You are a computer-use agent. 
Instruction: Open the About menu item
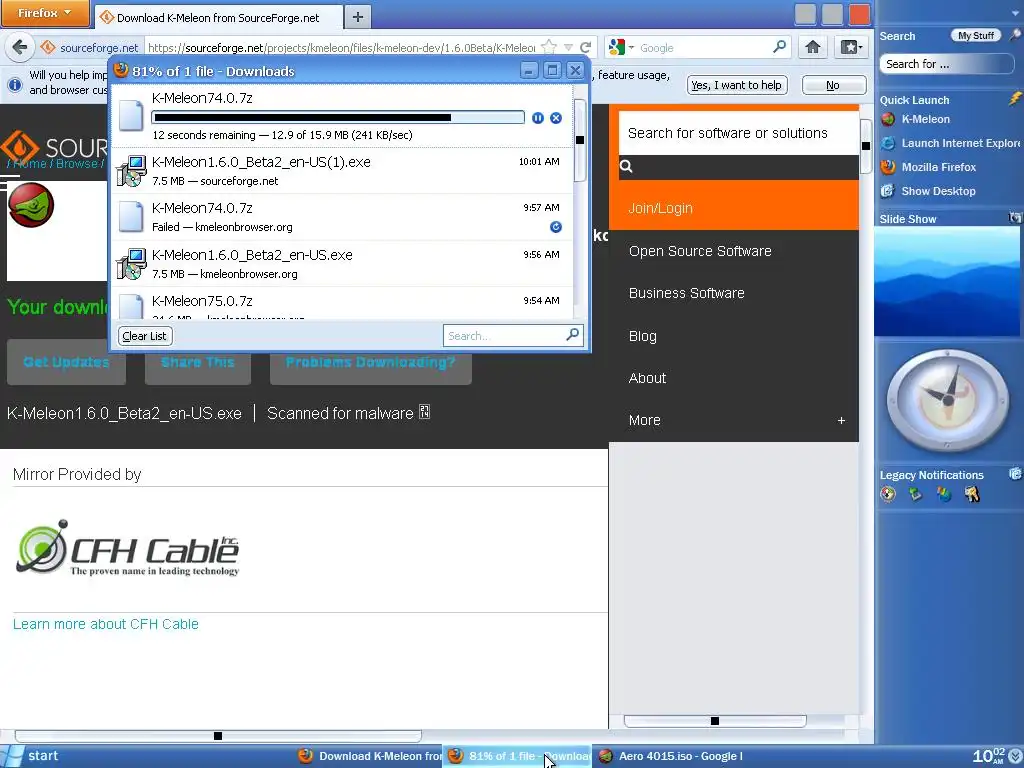(647, 378)
